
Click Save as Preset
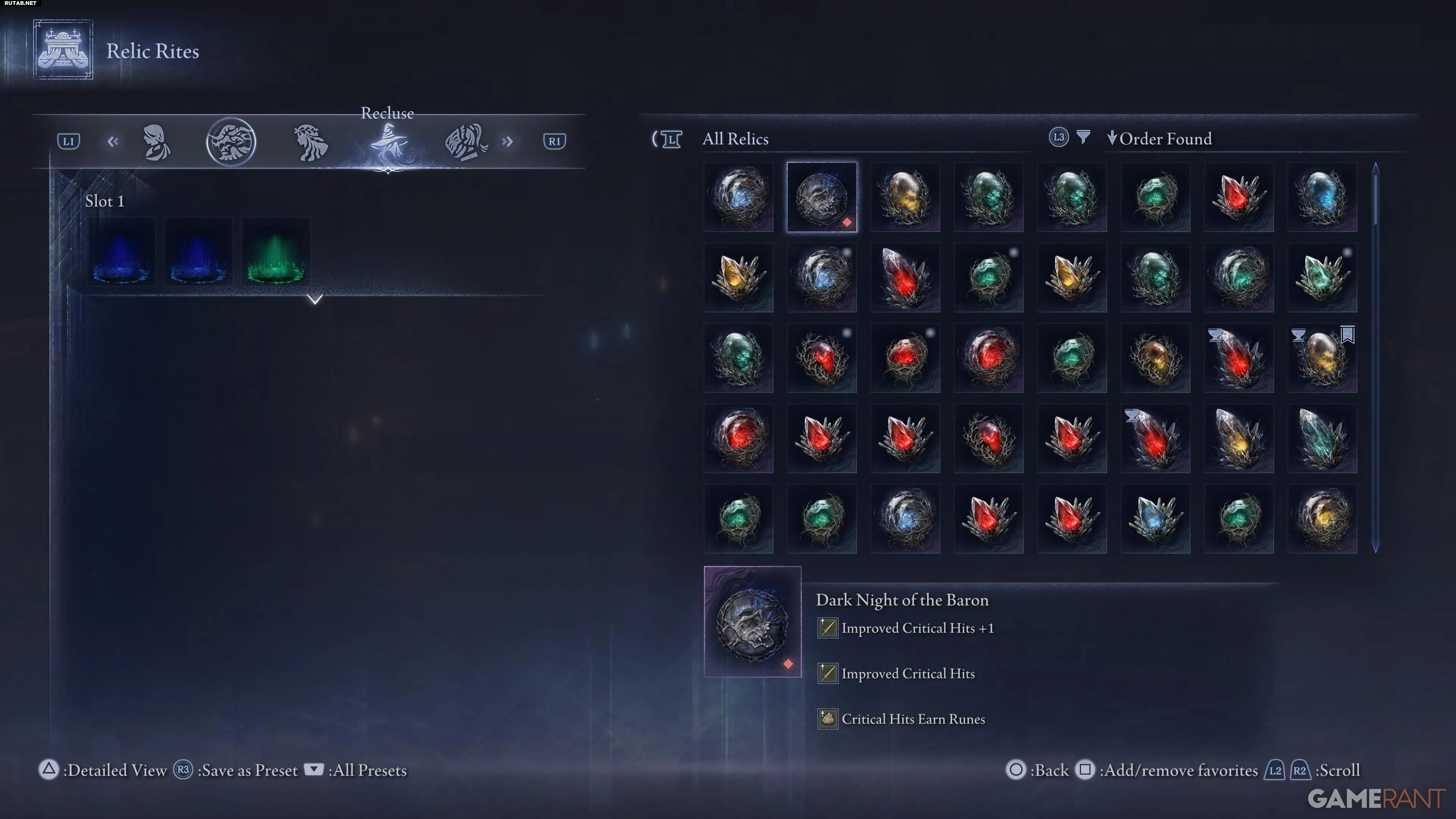(x=247, y=770)
